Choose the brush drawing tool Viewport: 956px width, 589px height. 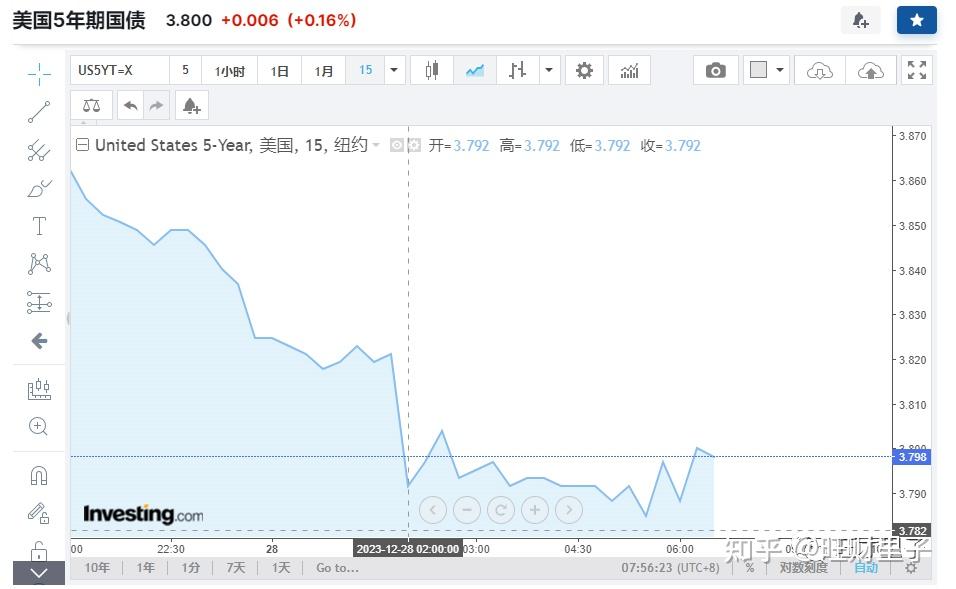pos(39,188)
